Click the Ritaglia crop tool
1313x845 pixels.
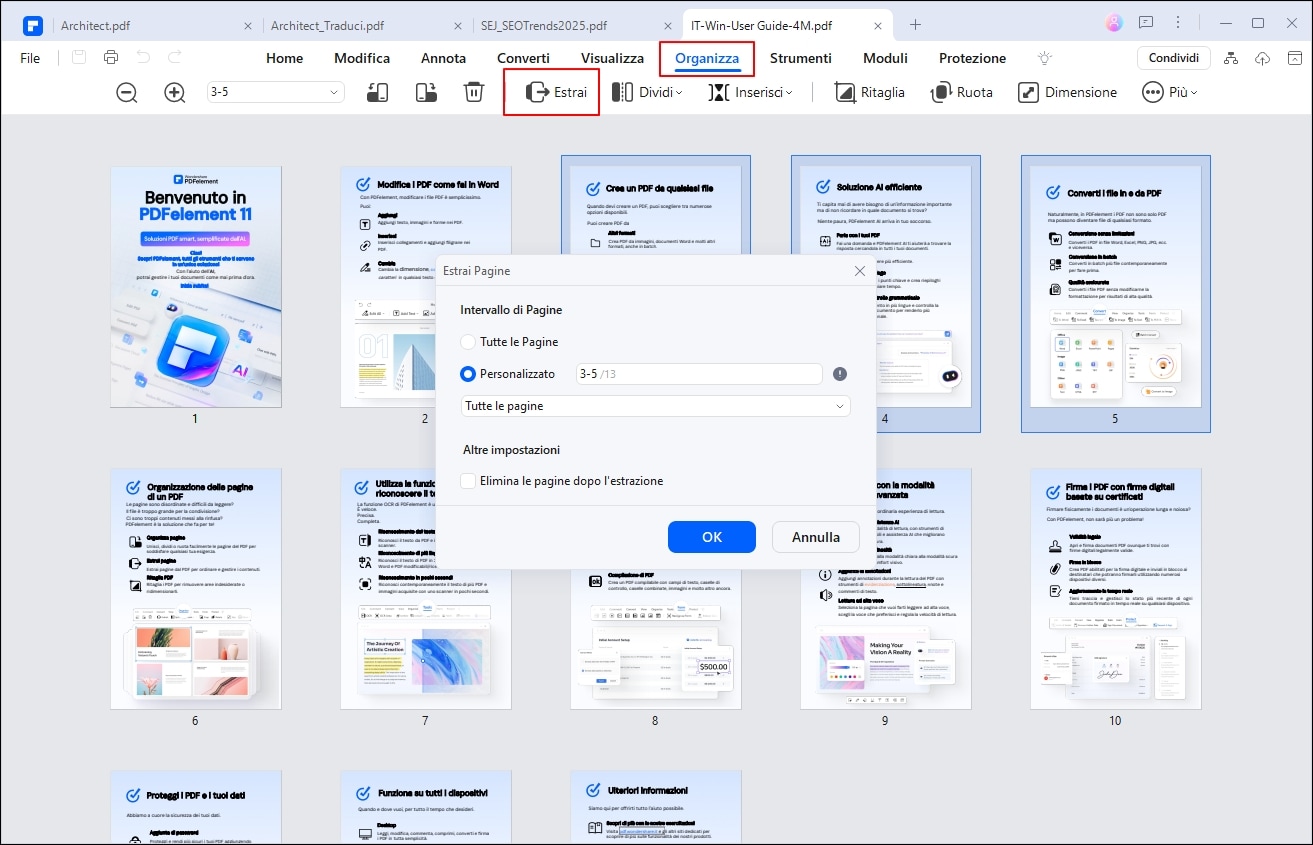coord(869,92)
